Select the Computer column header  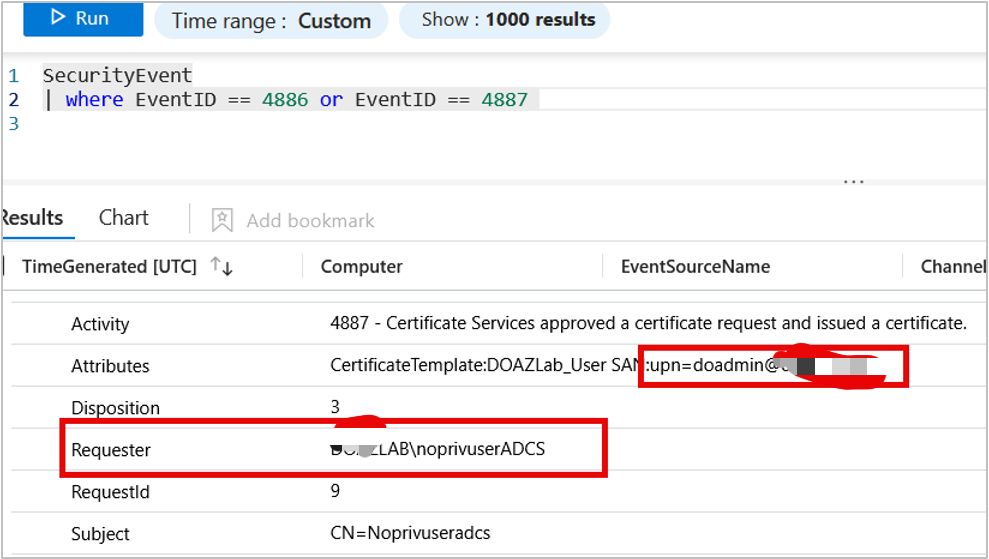click(x=361, y=266)
